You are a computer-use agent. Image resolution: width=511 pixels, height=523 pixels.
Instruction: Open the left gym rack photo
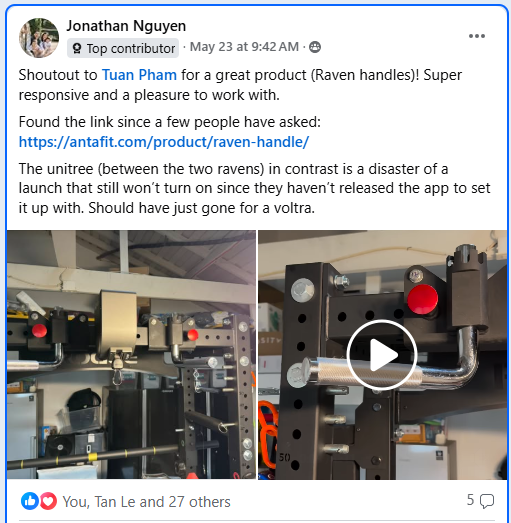coord(131,355)
